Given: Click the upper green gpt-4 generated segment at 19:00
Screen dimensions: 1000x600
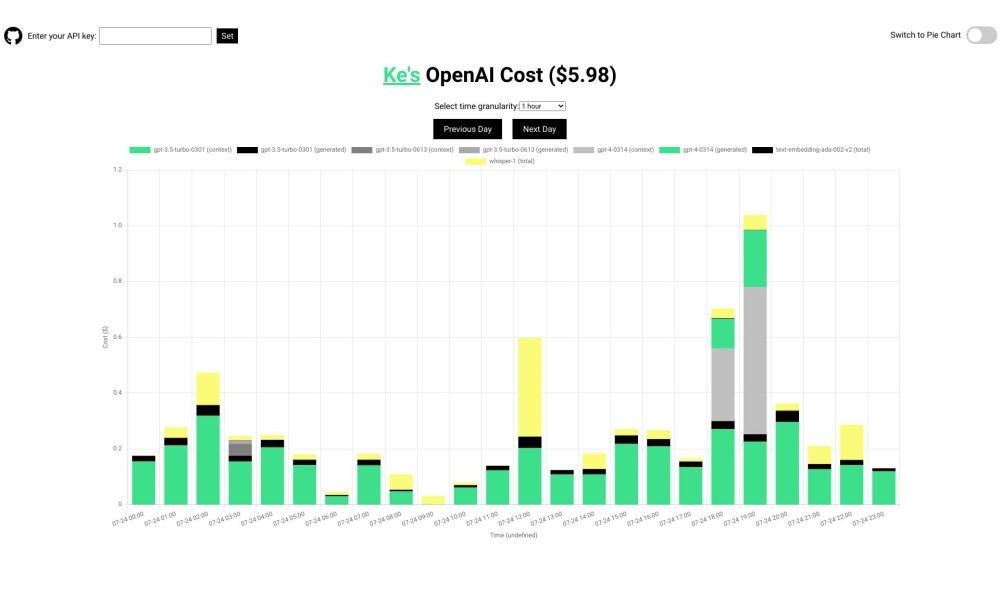Looking at the screenshot, I should [x=755, y=258].
